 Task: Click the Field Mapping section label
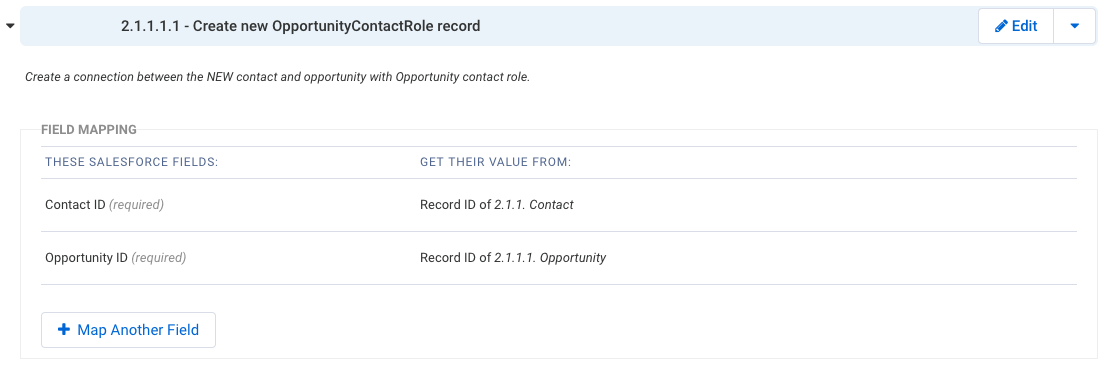click(x=89, y=130)
